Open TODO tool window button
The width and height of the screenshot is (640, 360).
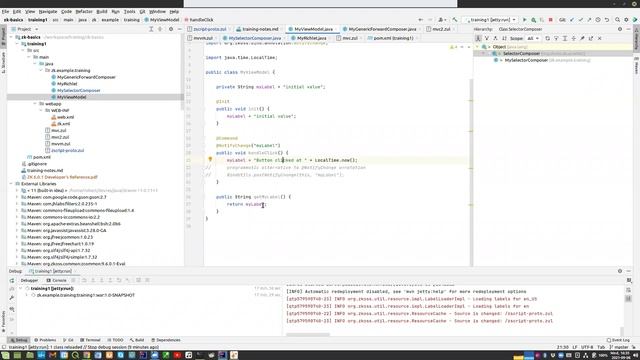coord(115,340)
